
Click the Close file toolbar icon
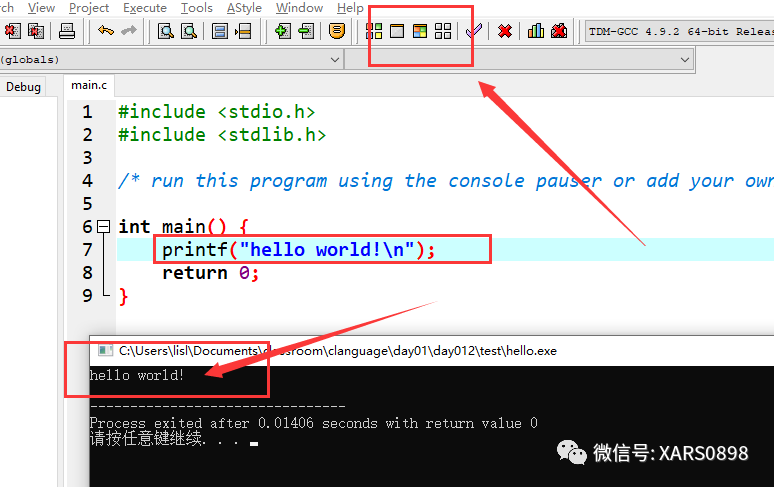pos(12,31)
